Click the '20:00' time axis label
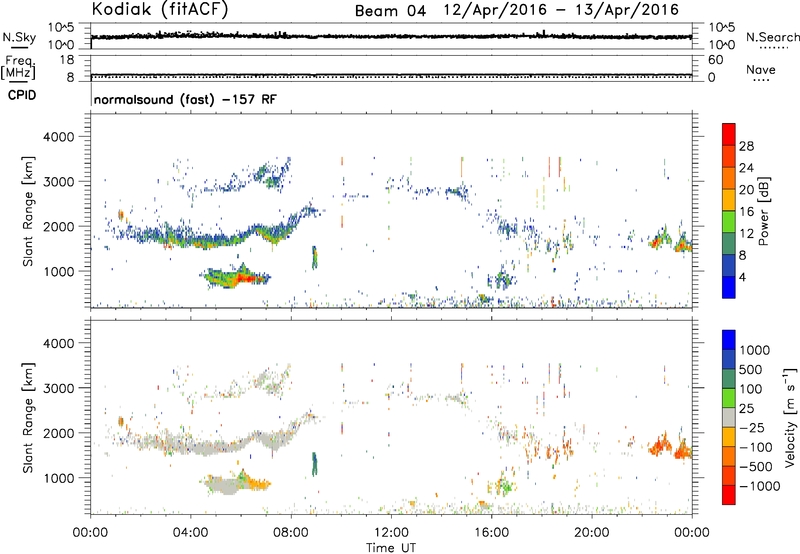800x554 pixels. [592, 533]
